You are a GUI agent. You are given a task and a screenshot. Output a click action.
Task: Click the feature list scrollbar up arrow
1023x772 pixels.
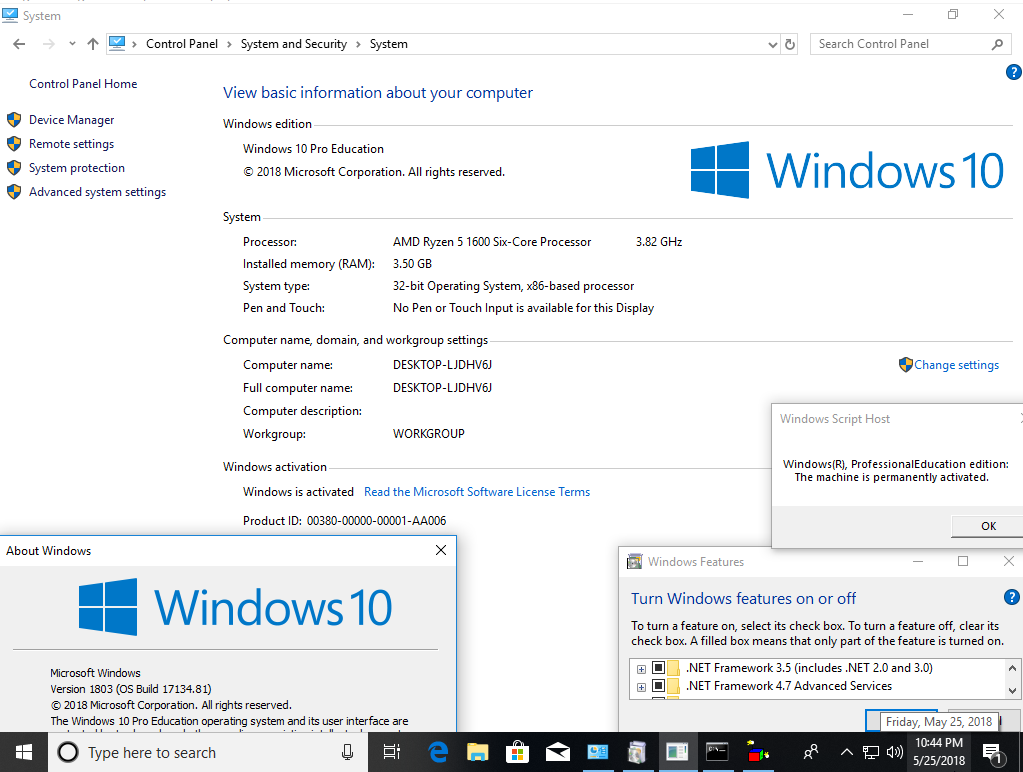(1012, 668)
